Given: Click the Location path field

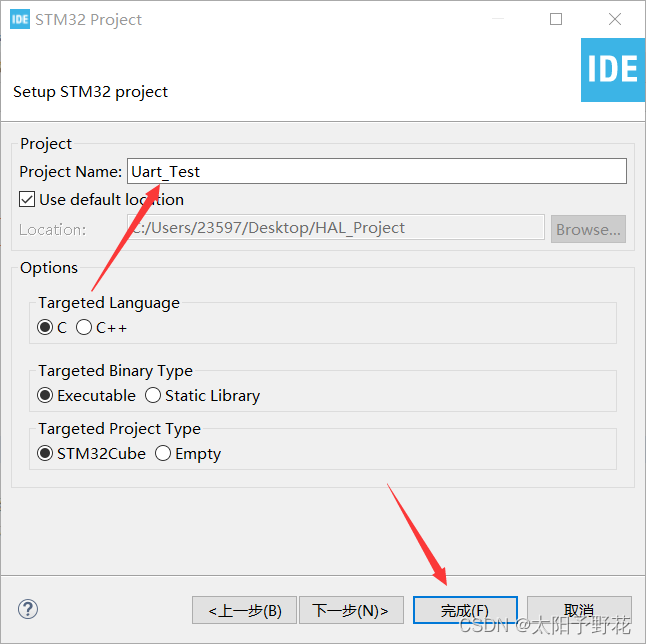Looking at the screenshot, I should (x=336, y=227).
